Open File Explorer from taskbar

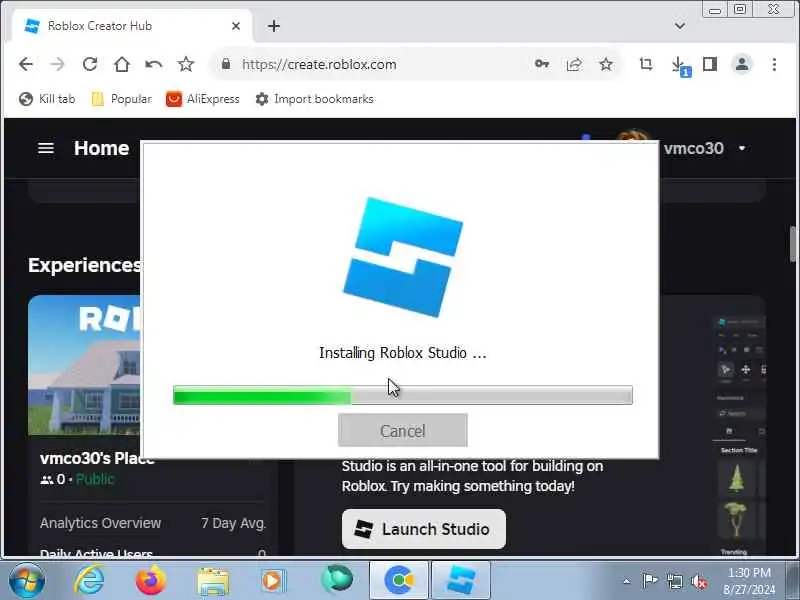tap(213, 581)
